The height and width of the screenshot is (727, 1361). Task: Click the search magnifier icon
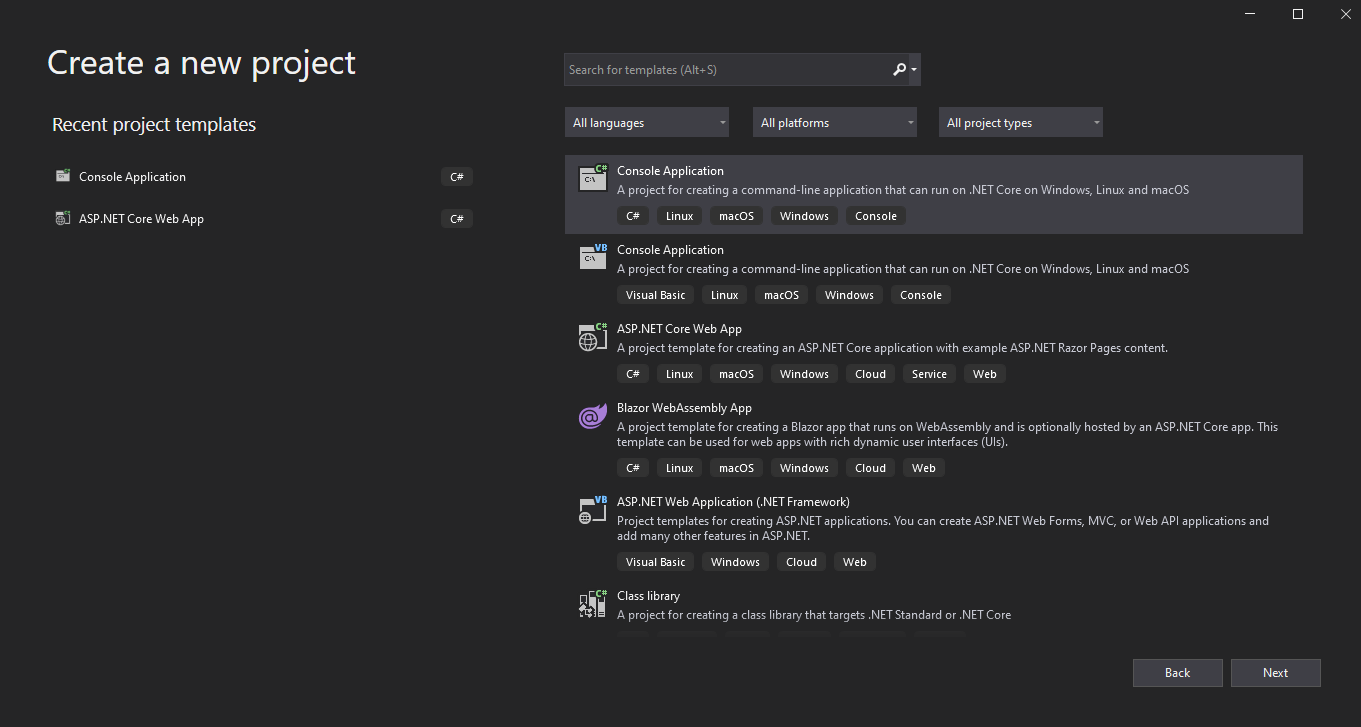(x=899, y=70)
